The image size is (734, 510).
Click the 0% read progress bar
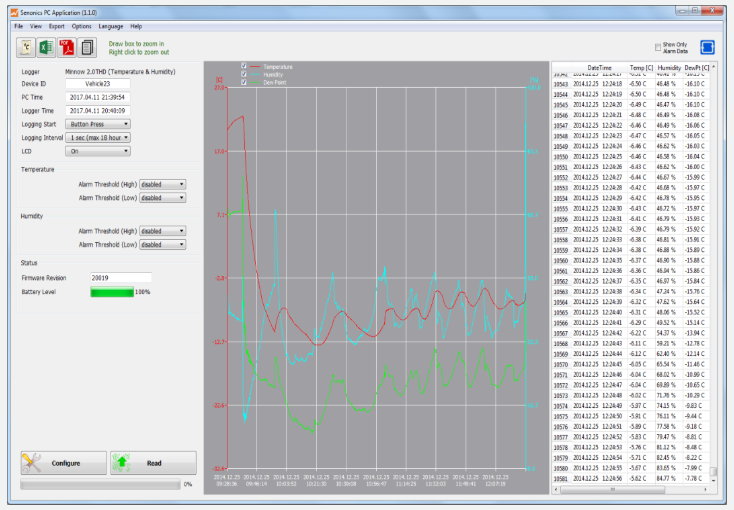pyautogui.click(x=100, y=485)
